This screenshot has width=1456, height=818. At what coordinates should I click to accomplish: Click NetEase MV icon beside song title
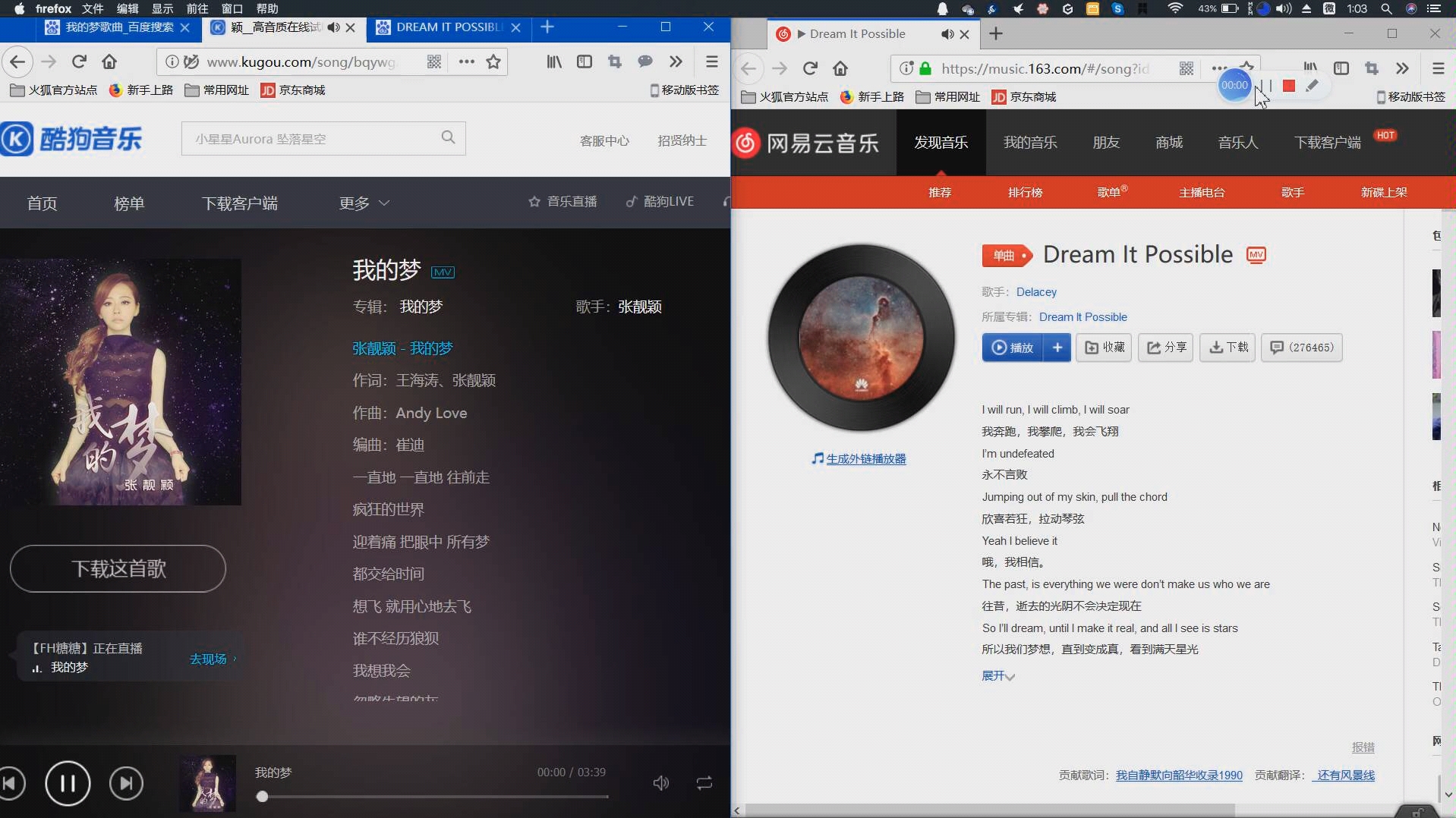pos(1256,255)
